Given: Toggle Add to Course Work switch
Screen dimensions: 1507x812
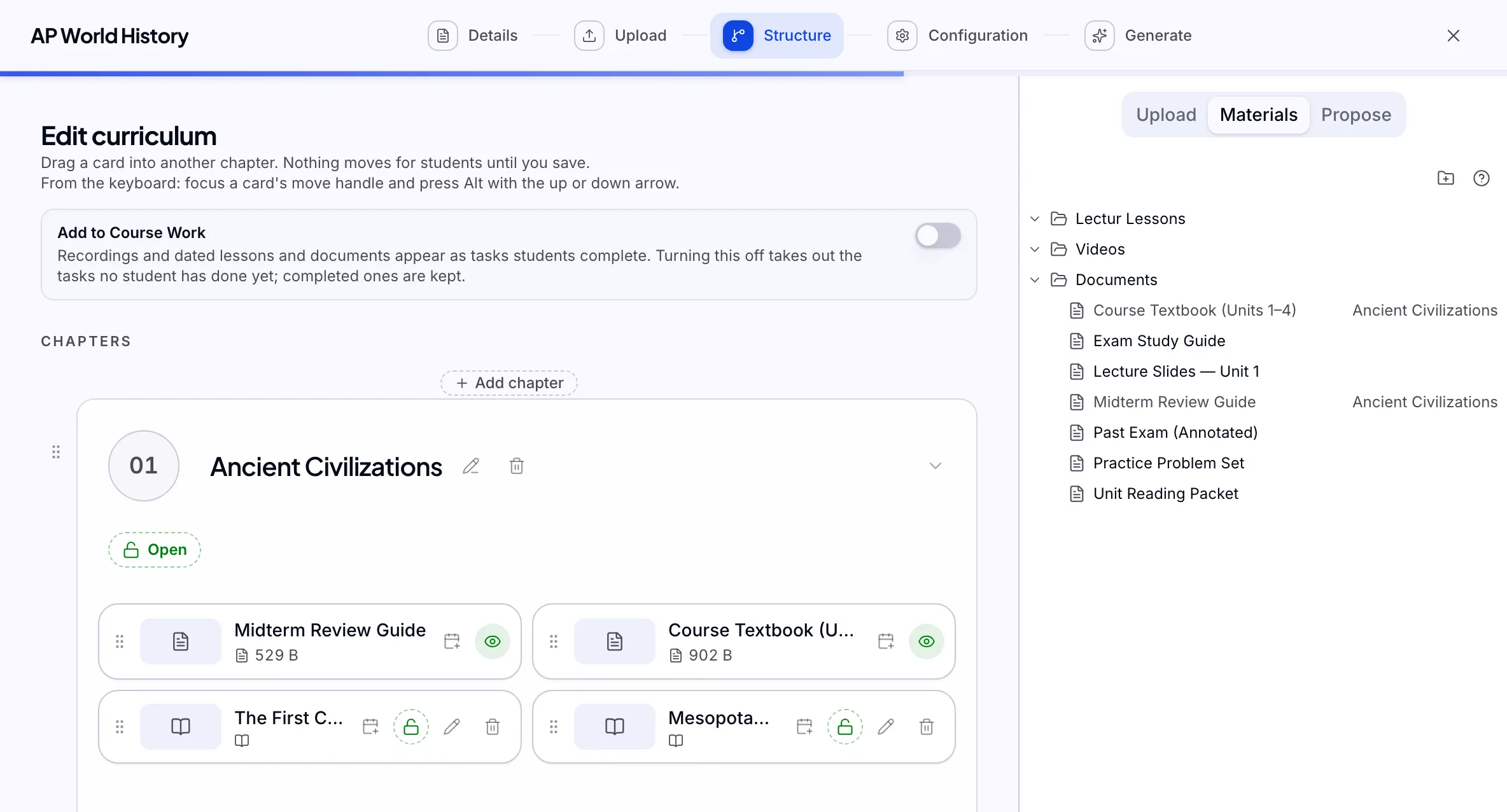Looking at the screenshot, I should [x=937, y=235].
